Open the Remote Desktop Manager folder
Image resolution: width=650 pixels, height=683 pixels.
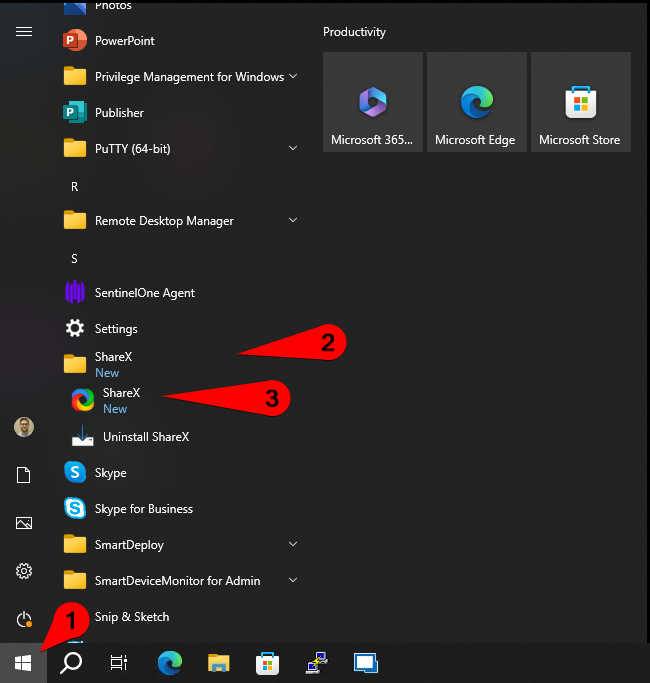pyautogui.click(x=181, y=220)
